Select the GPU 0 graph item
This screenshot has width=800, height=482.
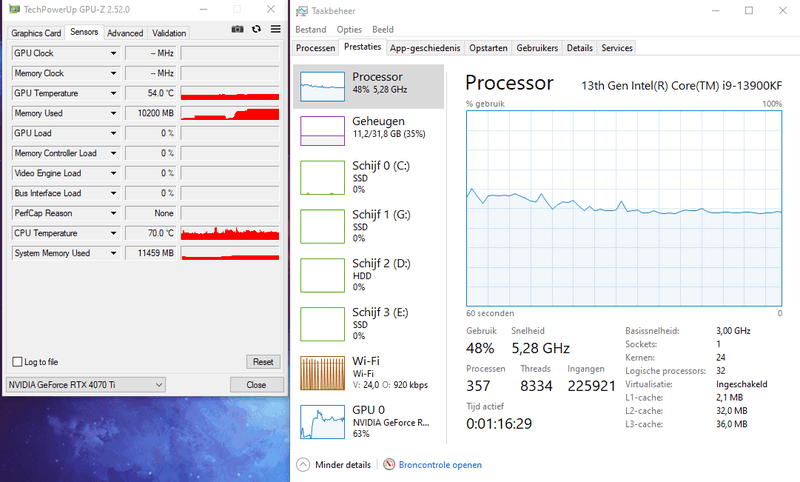[322, 422]
